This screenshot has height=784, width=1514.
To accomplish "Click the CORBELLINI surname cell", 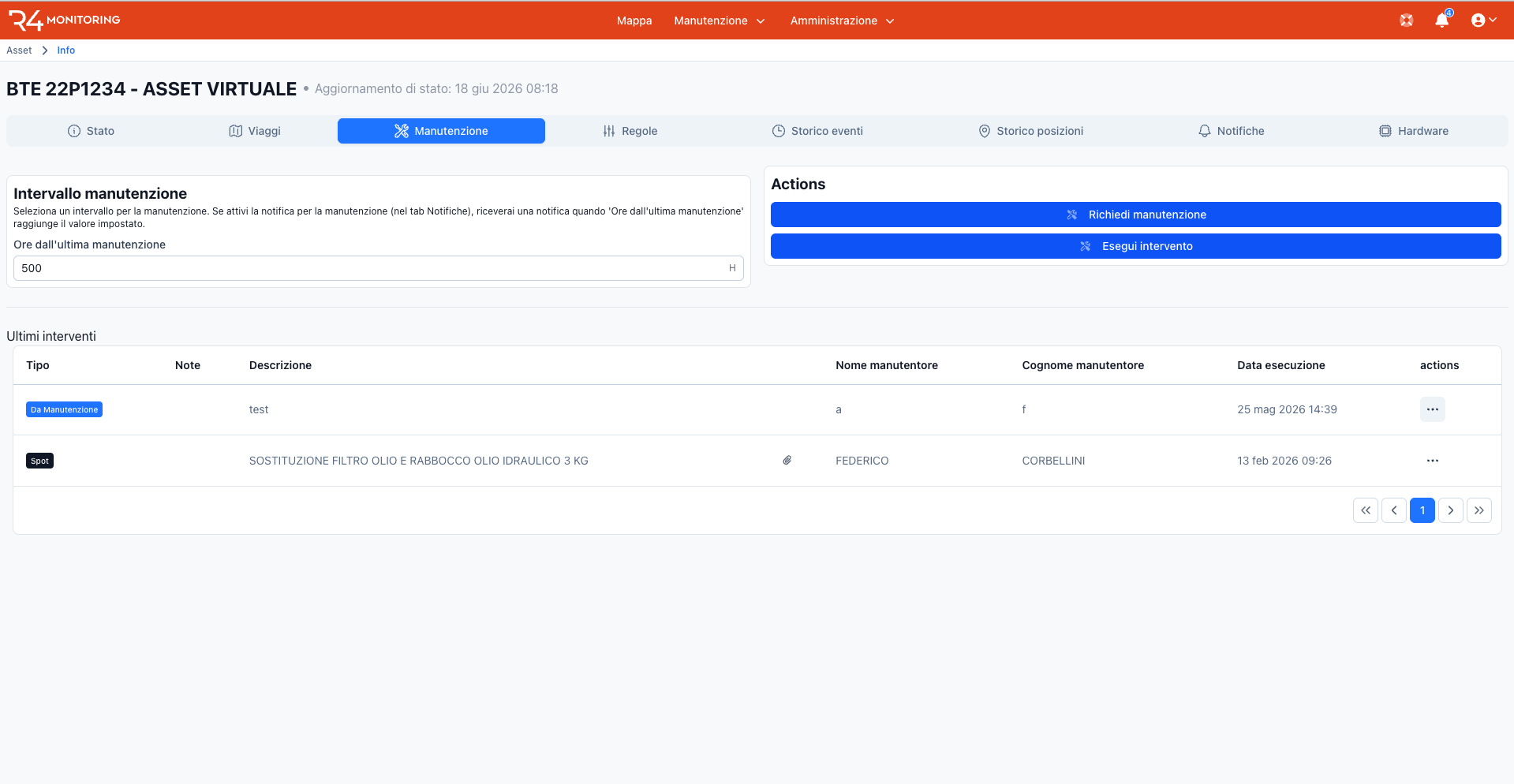I will (1053, 461).
